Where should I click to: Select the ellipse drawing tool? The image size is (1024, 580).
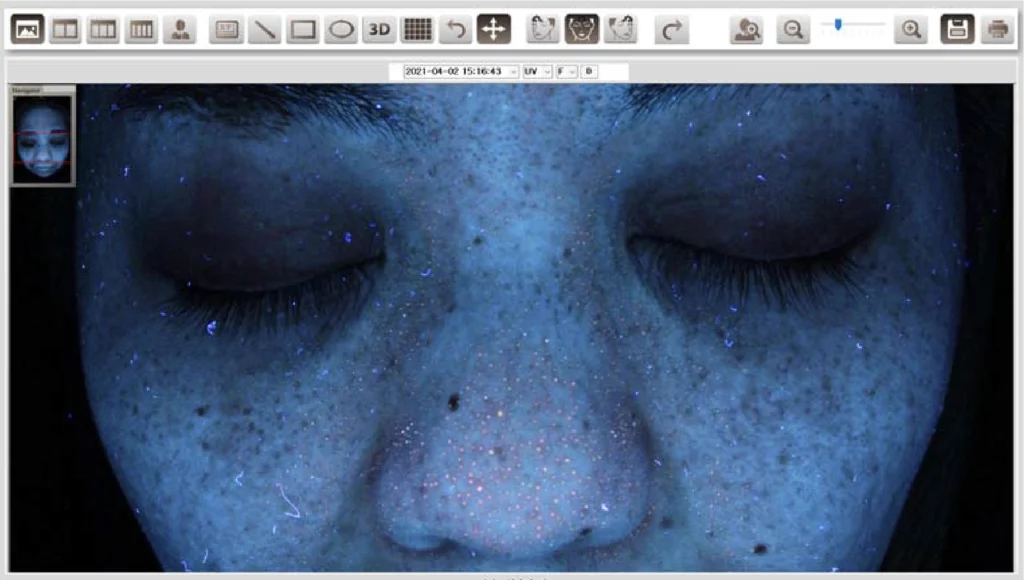coord(341,29)
